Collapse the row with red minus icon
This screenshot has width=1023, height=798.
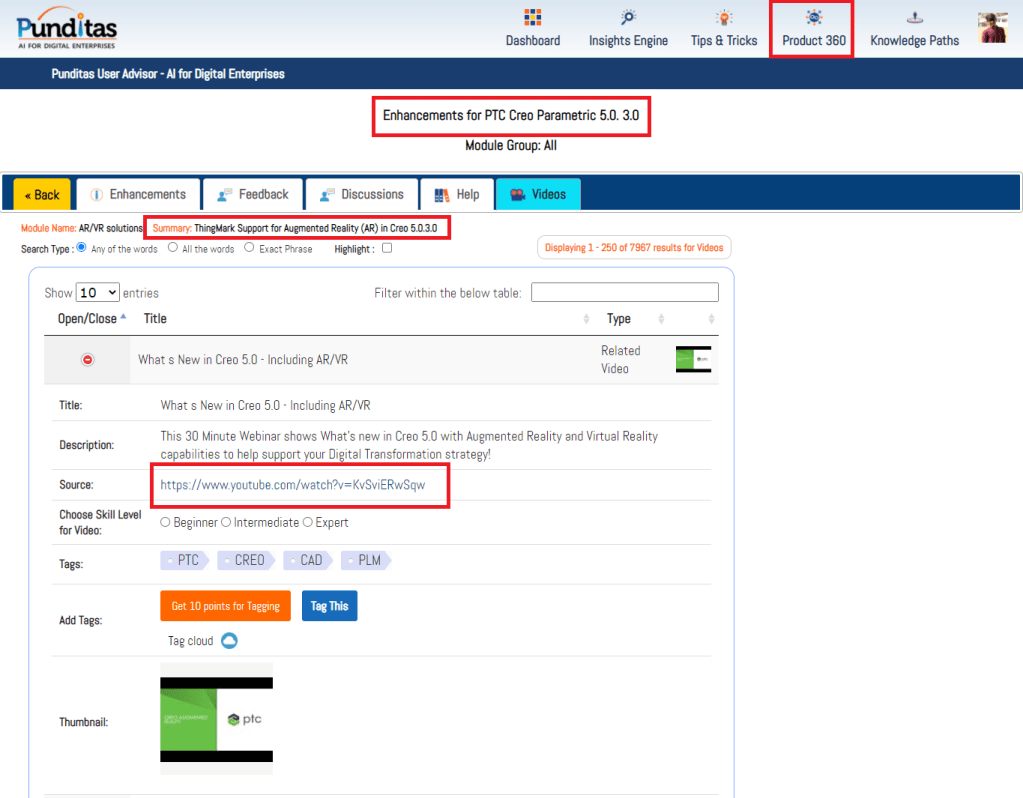pos(87,359)
